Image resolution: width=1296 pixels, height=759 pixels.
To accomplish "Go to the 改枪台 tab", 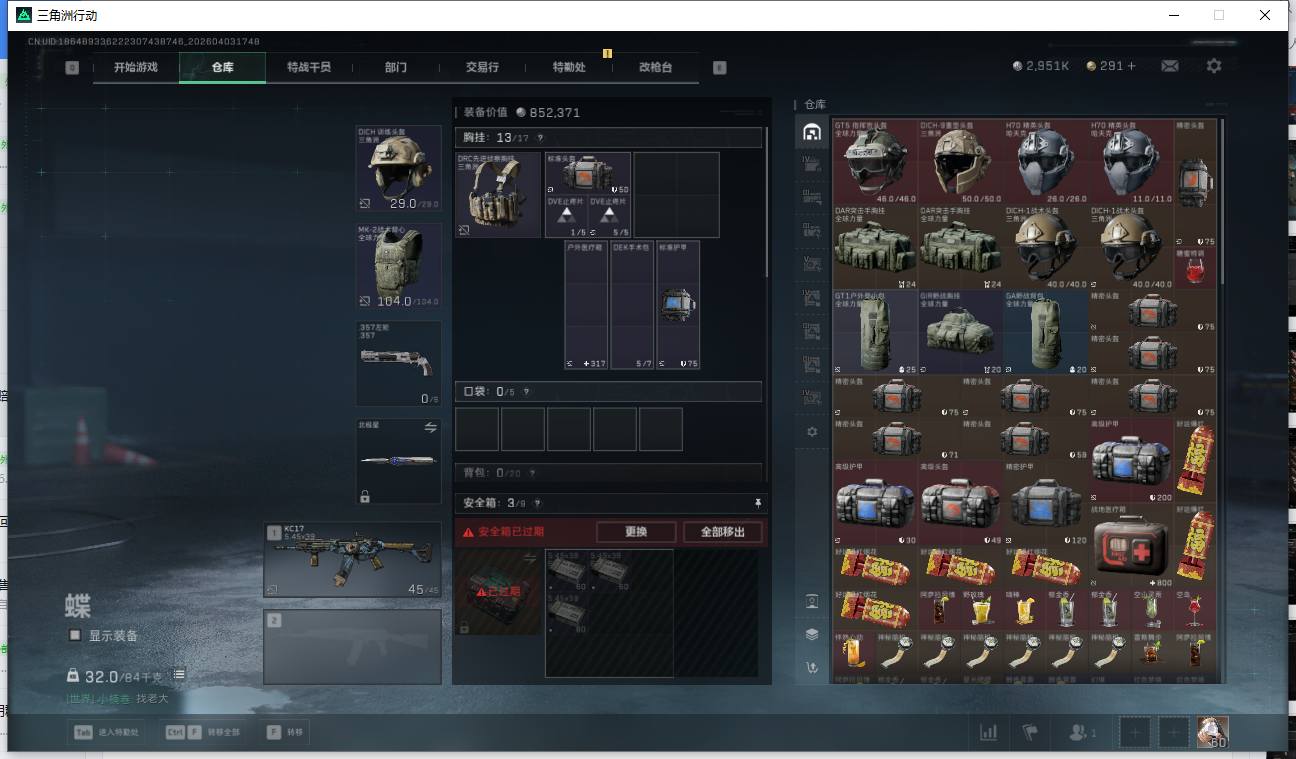I will tap(655, 67).
